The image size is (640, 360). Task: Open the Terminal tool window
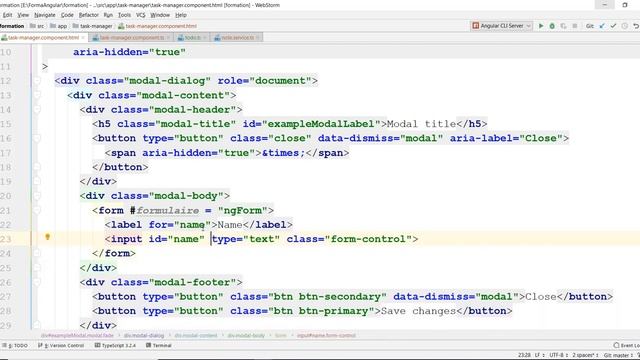pyautogui.click(x=159, y=345)
